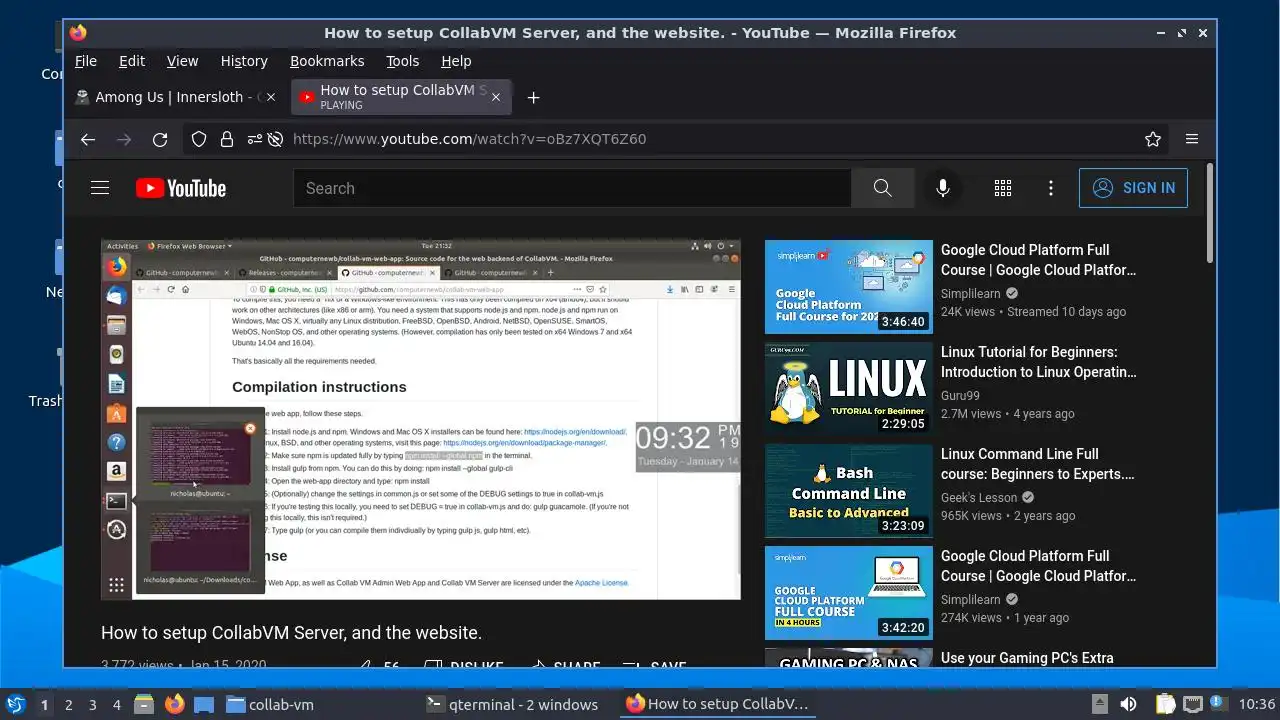The width and height of the screenshot is (1280, 720).
Task: Open the YouTube apps grid
Action: click(1003, 188)
